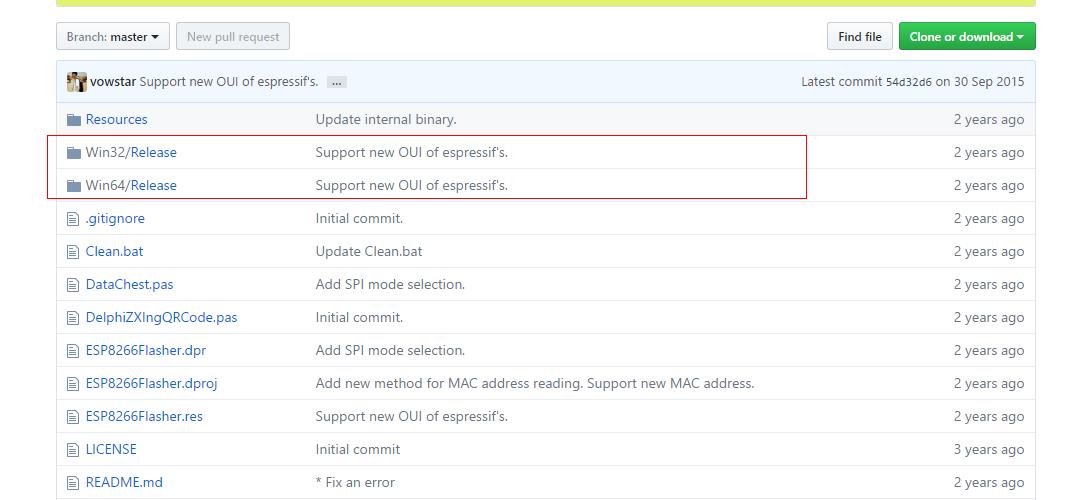The width and height of the screenshot is (1091, 500).
Task: Open the latest commit message link
Action: click(x=229, y=82)
